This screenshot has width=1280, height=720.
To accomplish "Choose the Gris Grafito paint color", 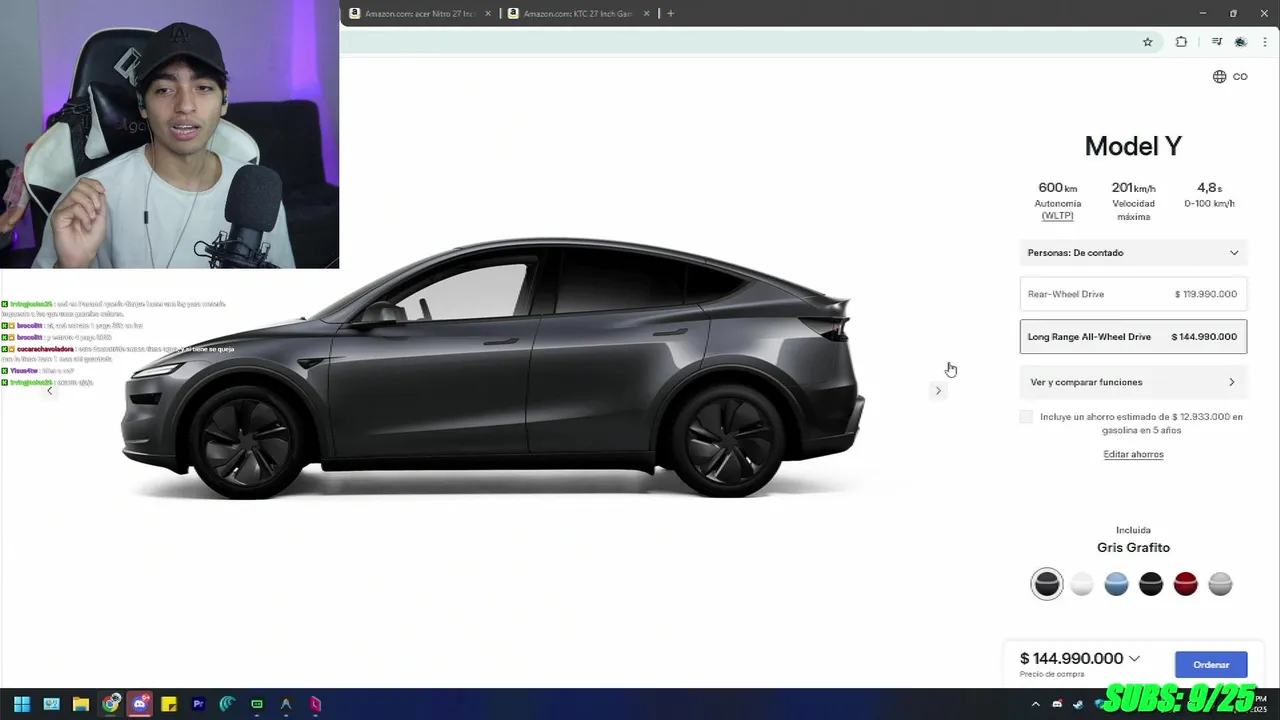I will pyautogui.click(x=1047, y=584).
